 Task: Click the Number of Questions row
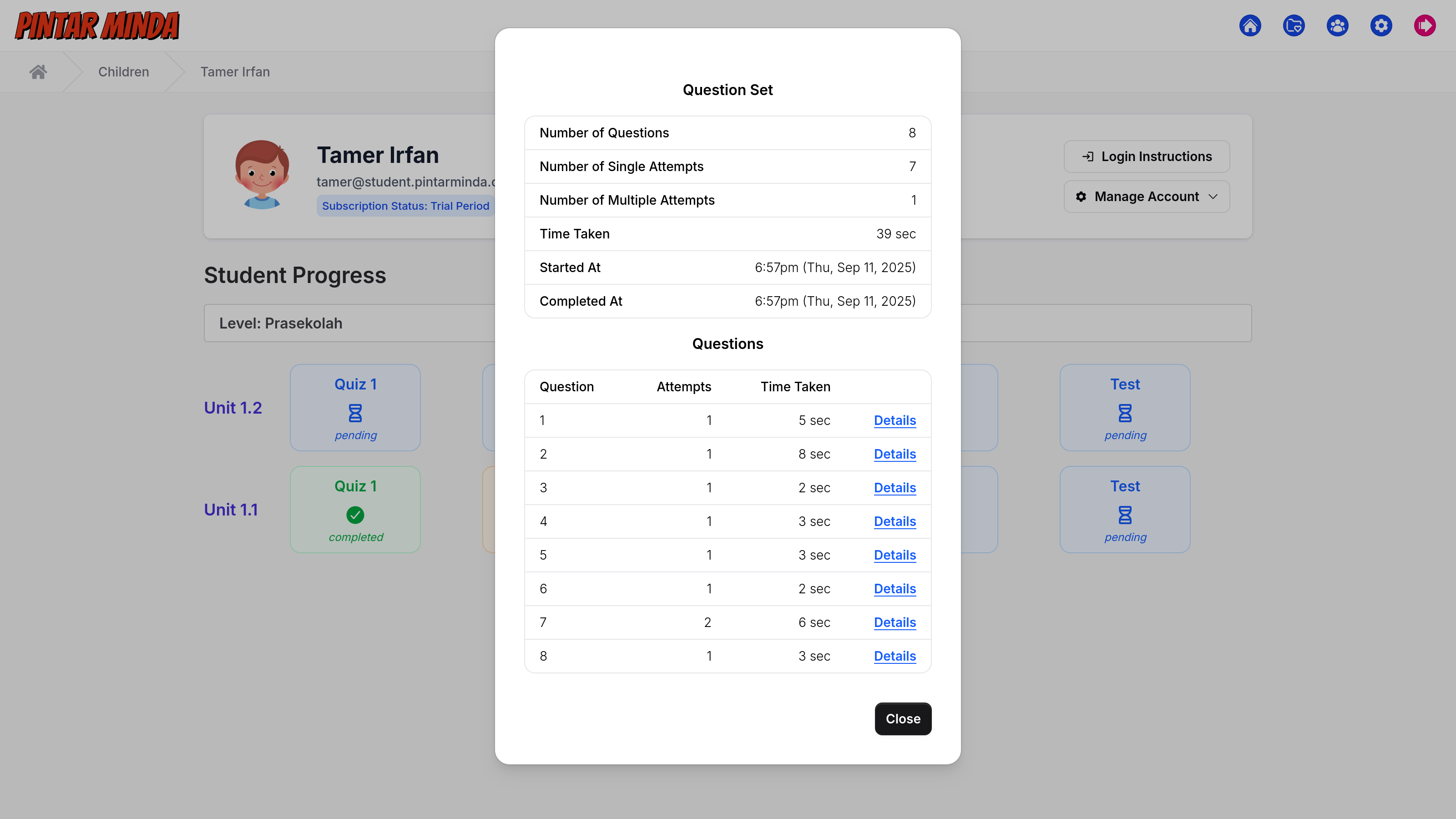click(728, 133)
